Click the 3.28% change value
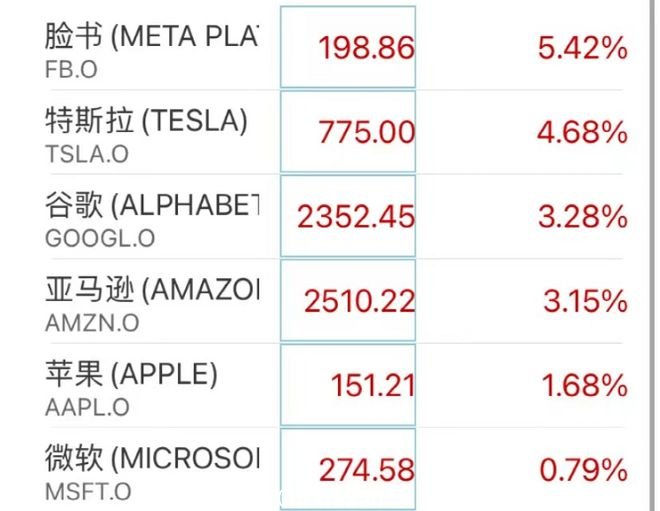660x511 pixels. pos(583,217)
